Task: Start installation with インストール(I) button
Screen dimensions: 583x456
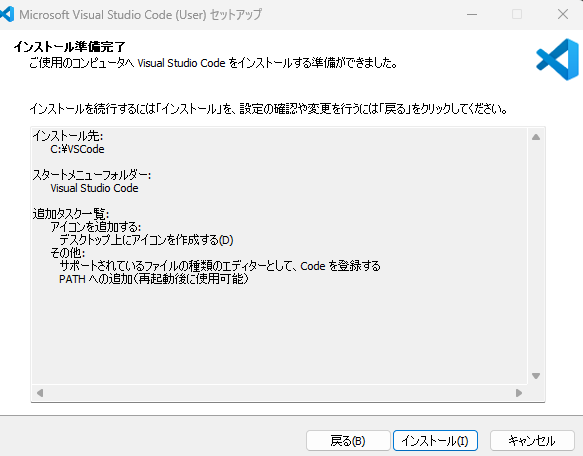Action: pyautogui.click(x=435, y=441)
